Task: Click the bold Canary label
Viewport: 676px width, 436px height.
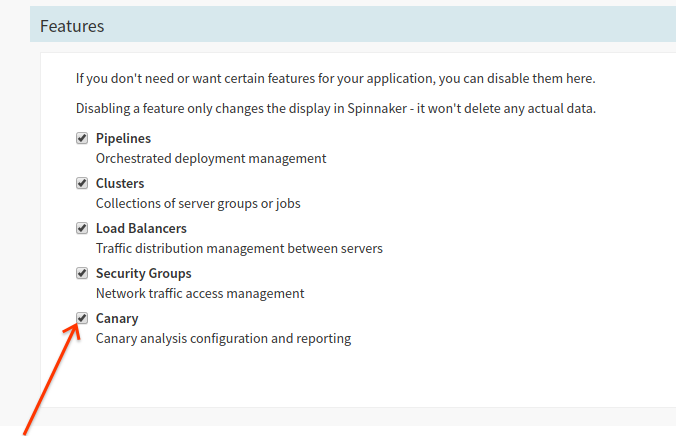Action: tap(117, 318)
